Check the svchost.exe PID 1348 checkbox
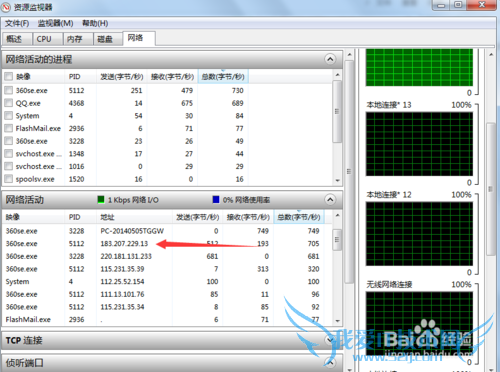The image size is (500, 372). (x=9, y=154)
